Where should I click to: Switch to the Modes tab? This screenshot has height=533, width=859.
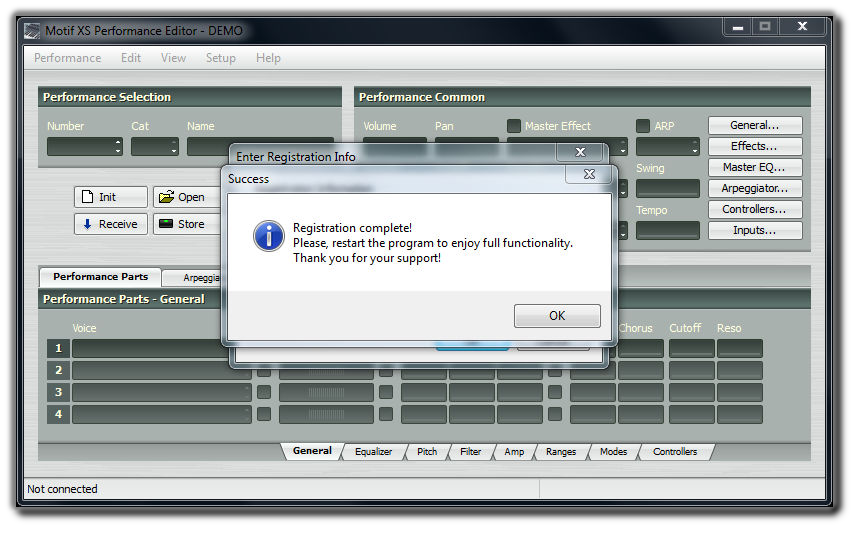(613, 452)
